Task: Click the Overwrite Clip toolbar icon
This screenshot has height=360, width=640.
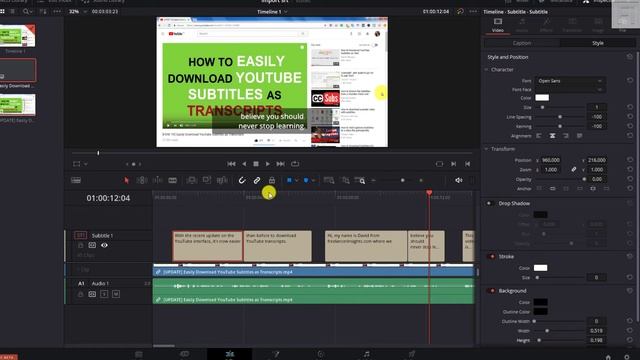Action: tap(207, 180)
